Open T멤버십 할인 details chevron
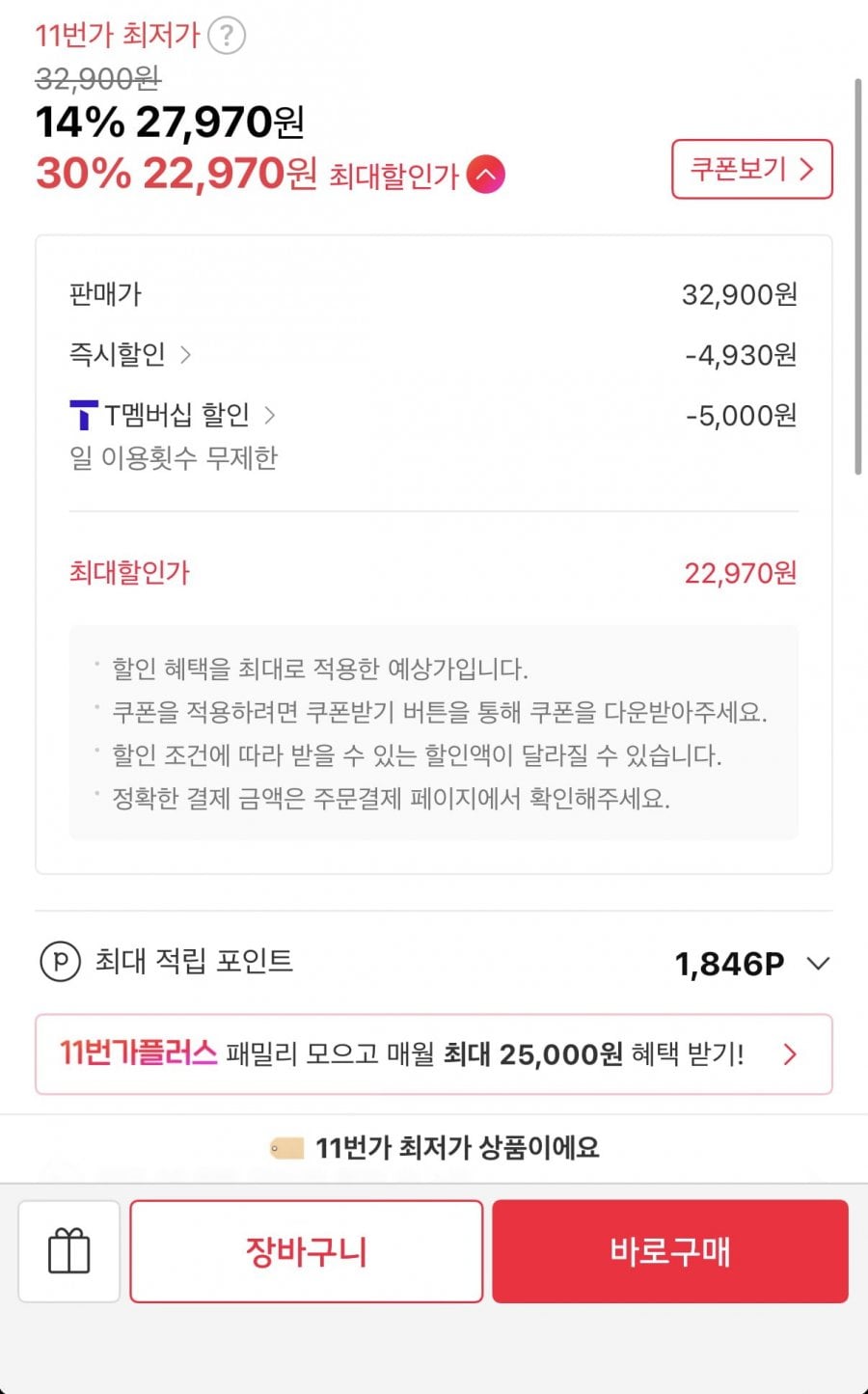Screen dimensions: 868x1394 (270, 415)
